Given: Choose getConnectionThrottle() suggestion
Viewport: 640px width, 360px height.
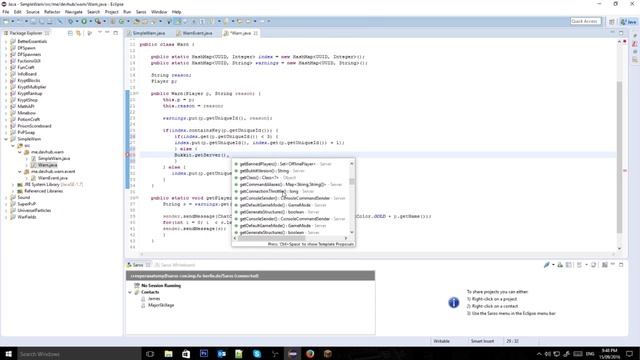Looking at the screenshot, I should click(291, 191).
